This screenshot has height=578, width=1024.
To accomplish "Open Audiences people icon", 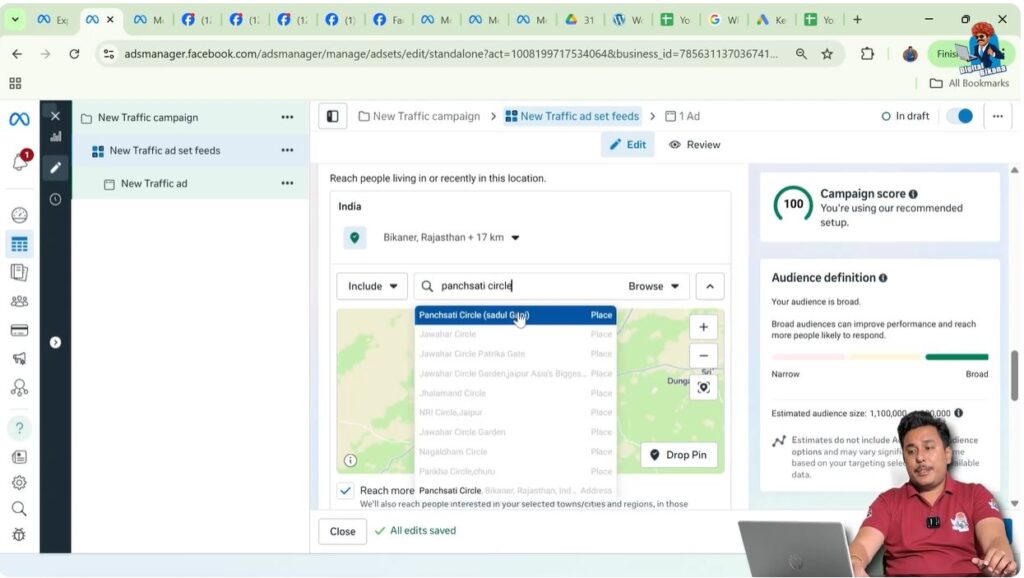I will pyautogui.click(x=20, y=301).
